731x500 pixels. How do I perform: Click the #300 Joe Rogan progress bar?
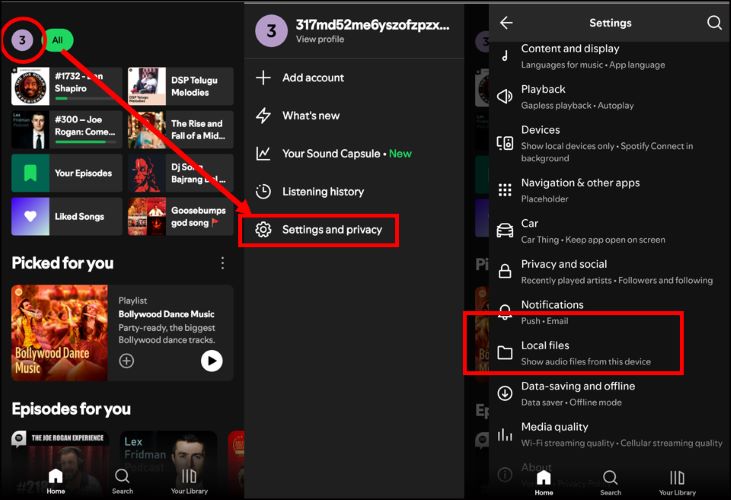(84, 142)
